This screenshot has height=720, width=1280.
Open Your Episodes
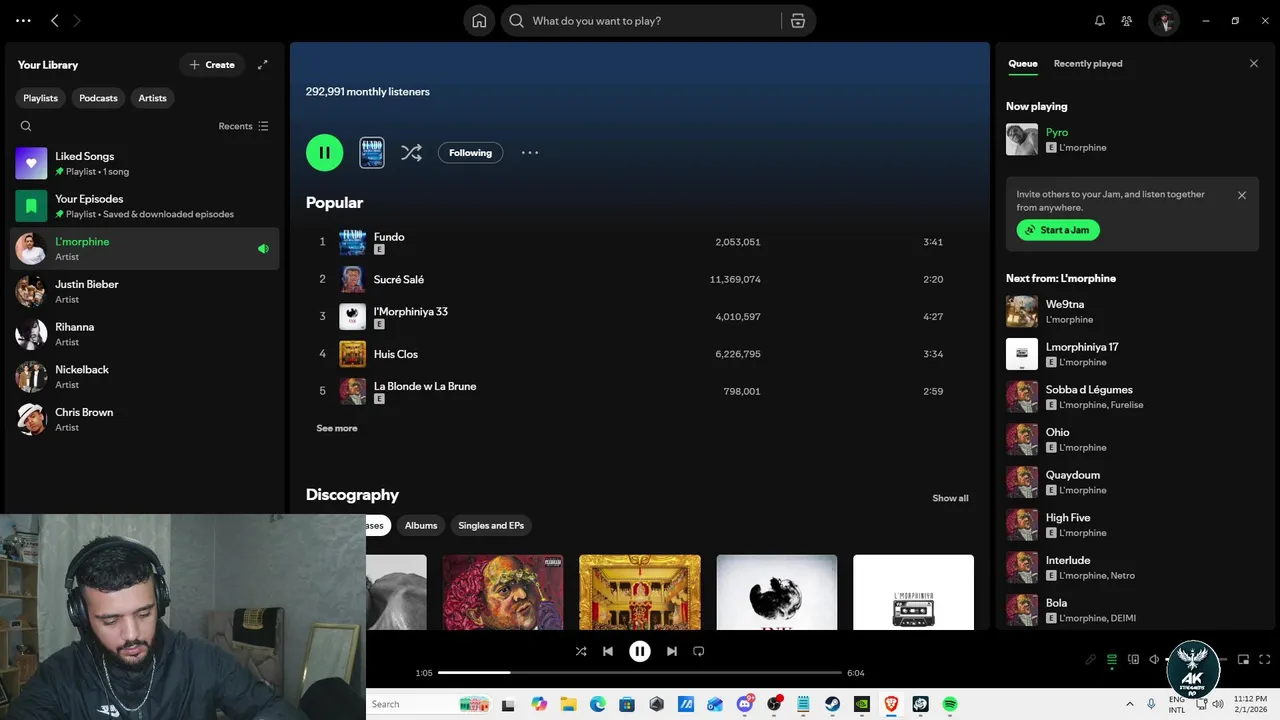[x=145, y=206]
